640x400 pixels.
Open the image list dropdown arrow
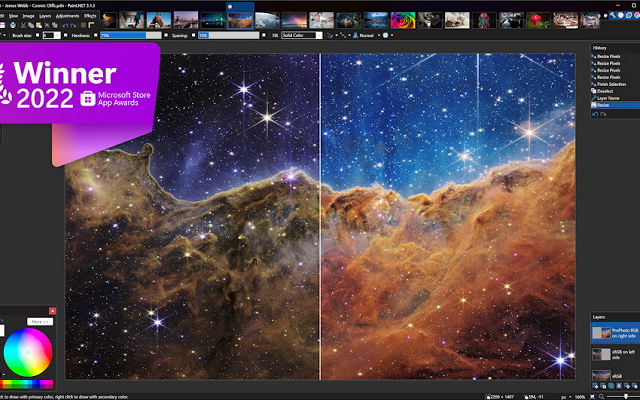605,16
